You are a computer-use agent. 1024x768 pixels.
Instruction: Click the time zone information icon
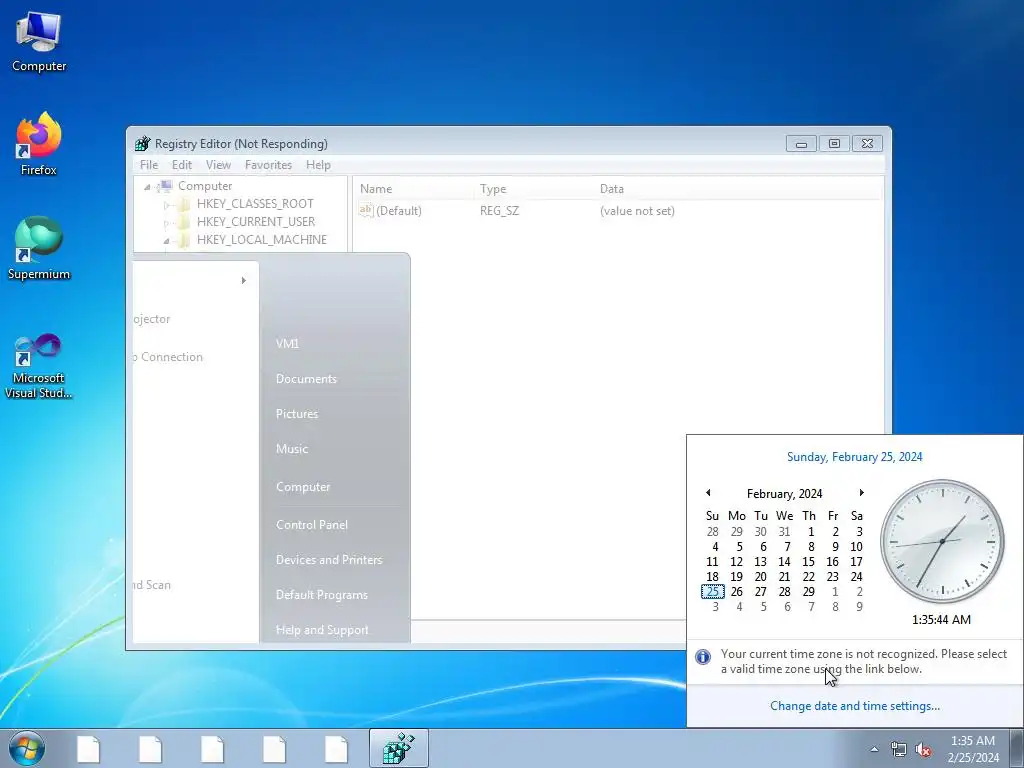tap(703, 657)
